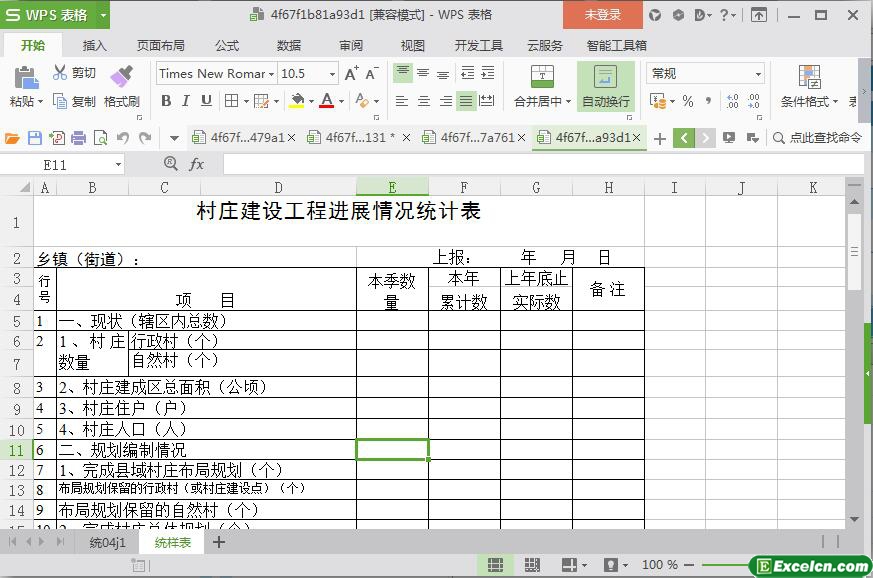This screenshot has height=578, width=873.
Task: Click the add new sheet plus button
Action: (x=219, y=542)
